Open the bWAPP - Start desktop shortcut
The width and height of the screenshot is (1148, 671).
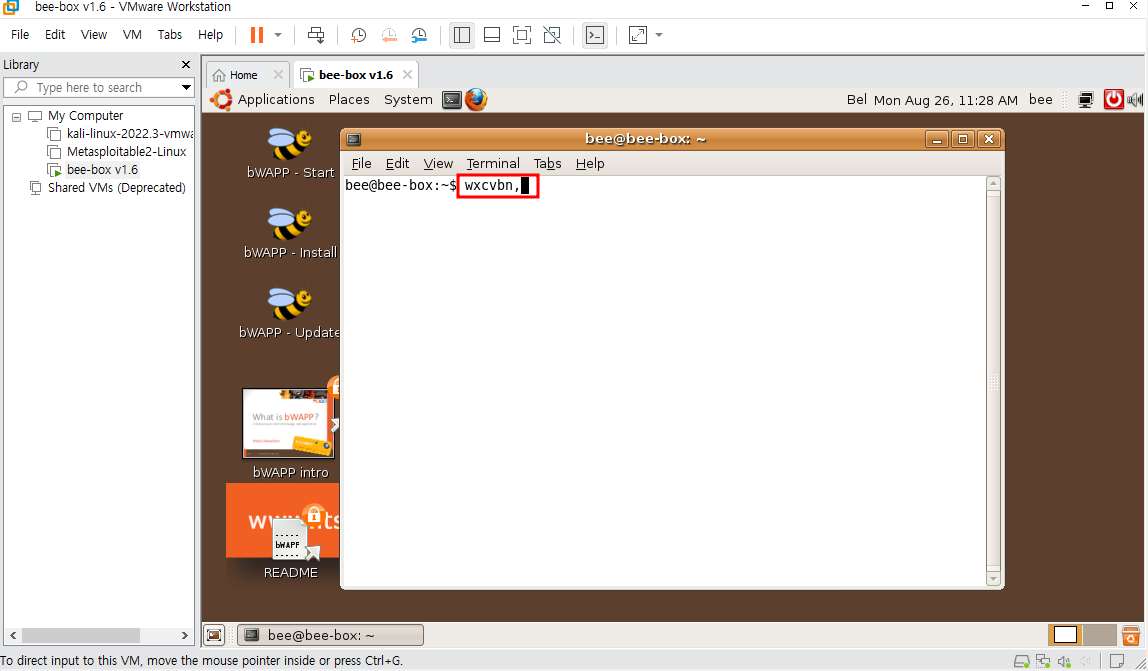290,154
